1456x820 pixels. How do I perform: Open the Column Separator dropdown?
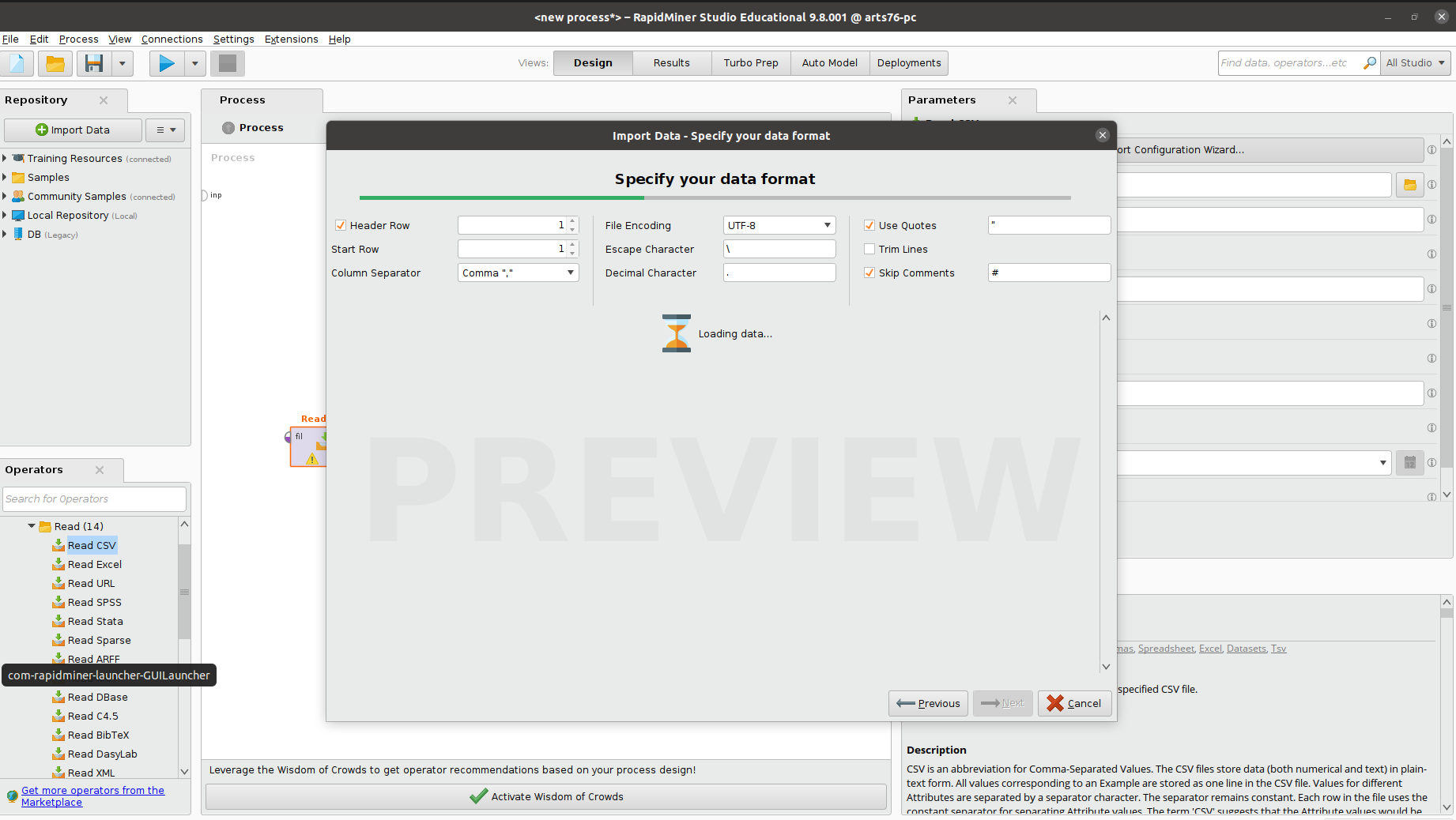(519, 273)
